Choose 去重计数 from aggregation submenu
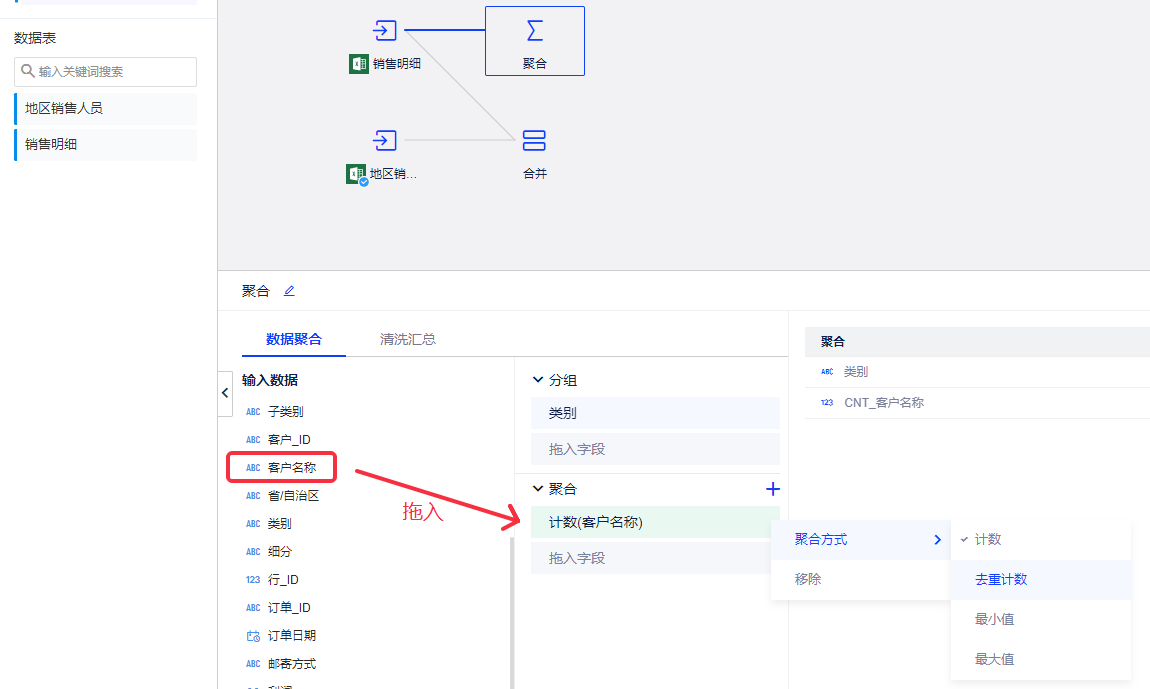This screenshot has width=1150, height=689. point(1001,579)
